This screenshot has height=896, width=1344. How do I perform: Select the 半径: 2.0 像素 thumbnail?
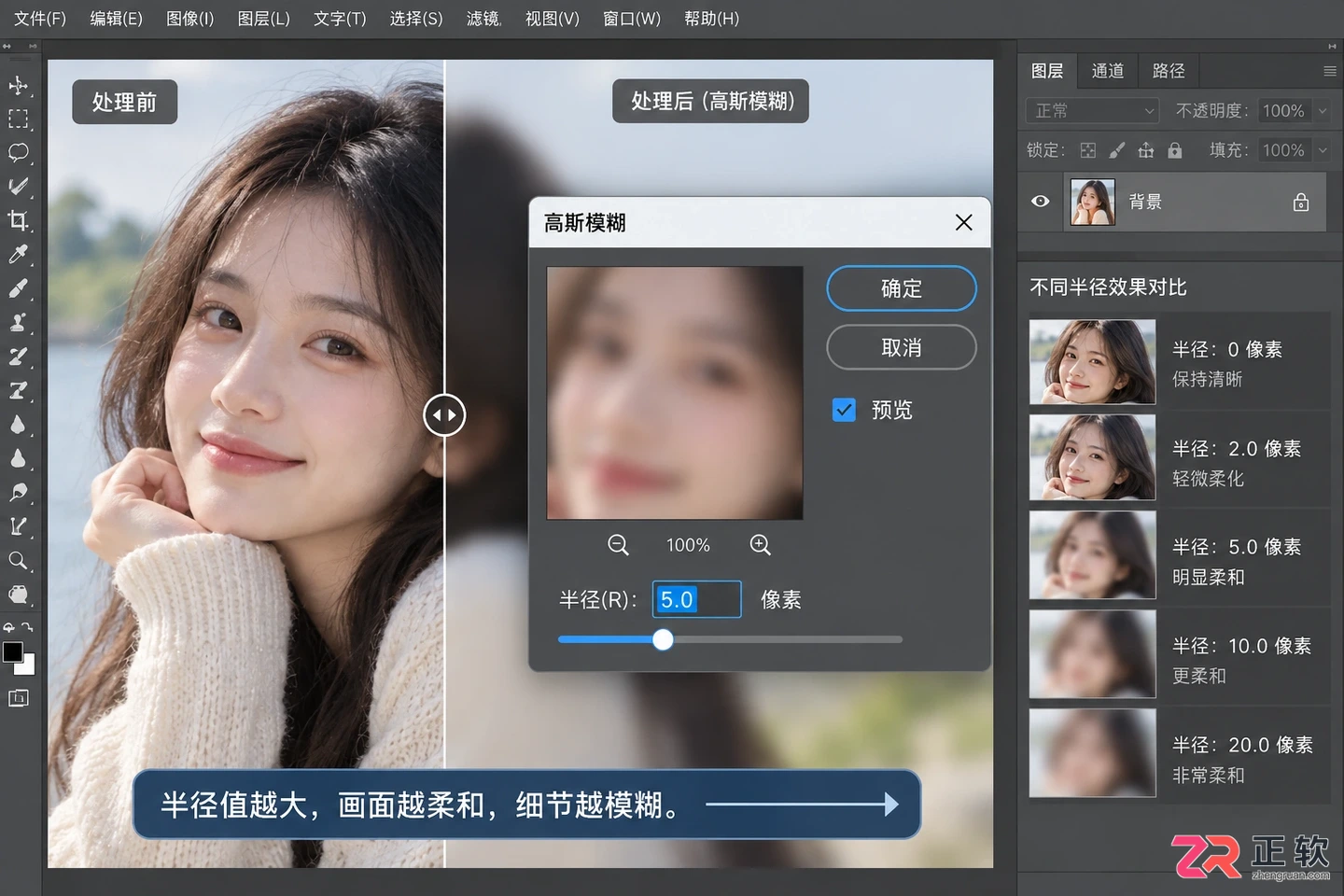click(1093, 457)
